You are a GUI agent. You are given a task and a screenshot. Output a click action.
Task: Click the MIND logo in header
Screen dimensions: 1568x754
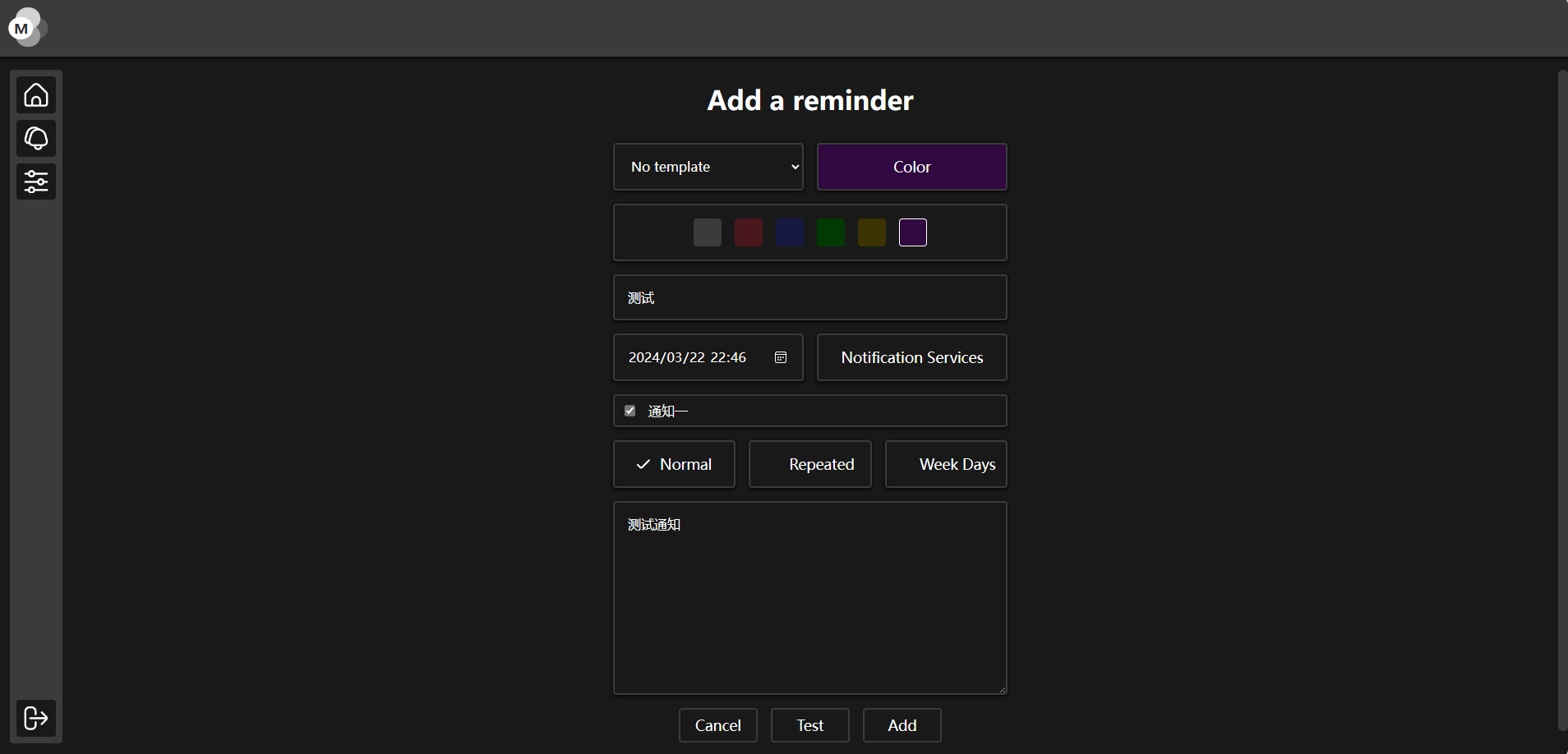[25, 28]
